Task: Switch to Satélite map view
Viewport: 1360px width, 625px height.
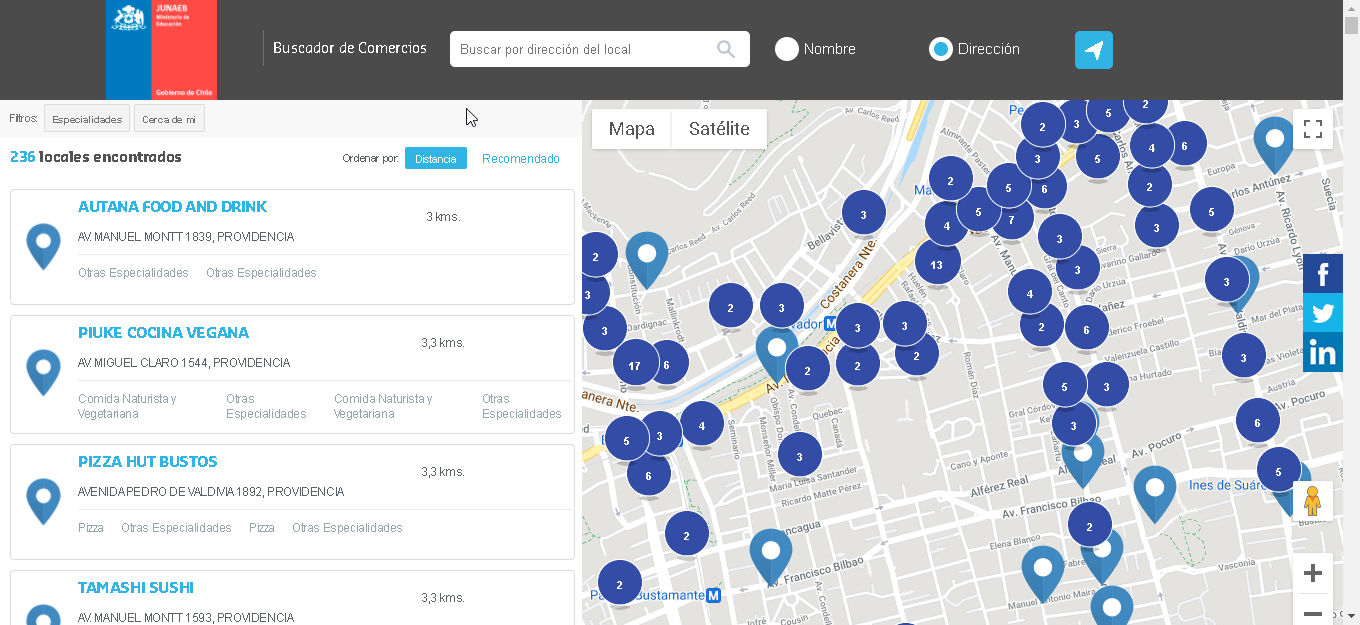Action: [719, 129]
